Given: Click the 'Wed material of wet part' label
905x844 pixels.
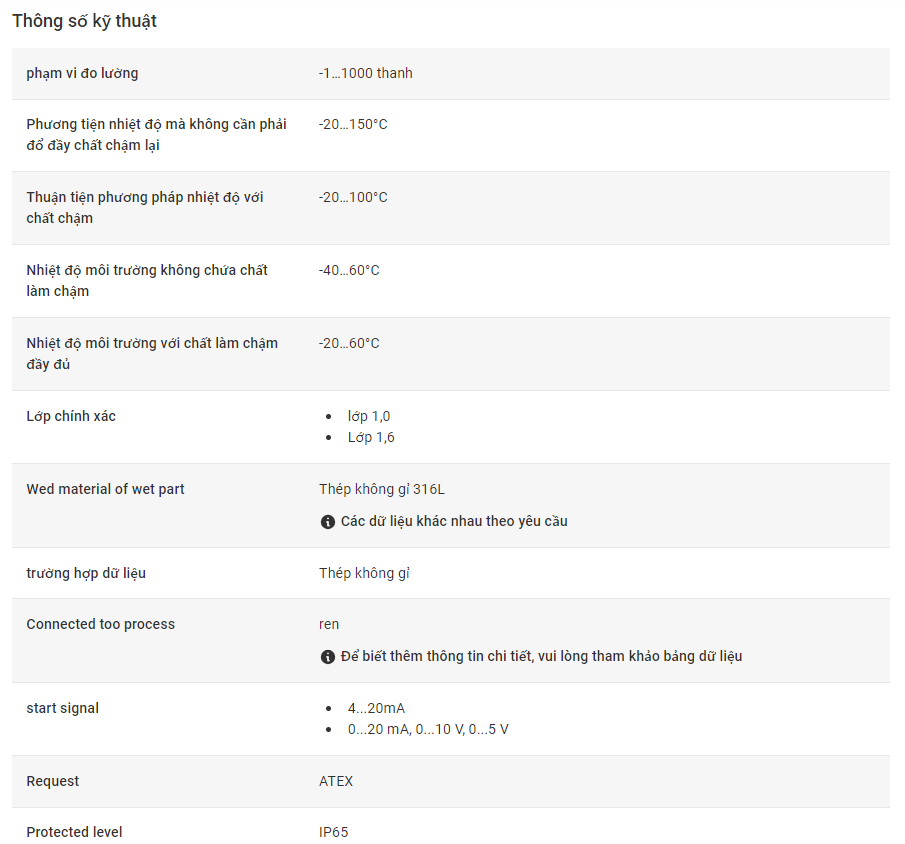Looking at the screenshot, I should click(105, 490).
